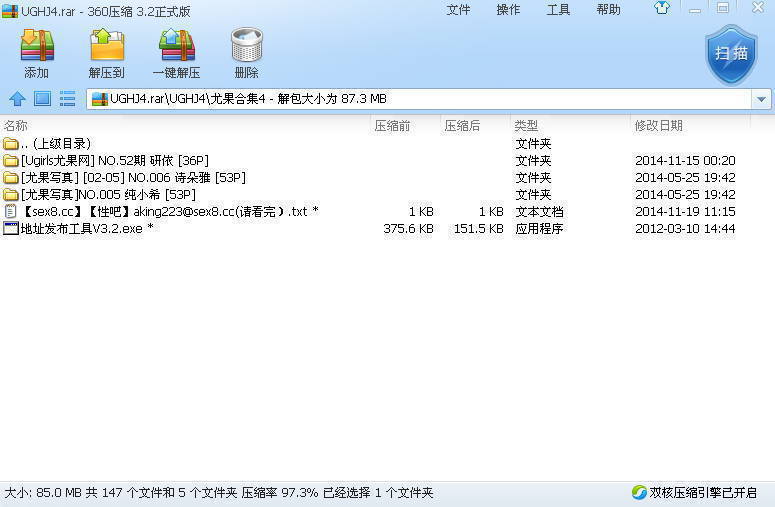775x507 pixels.
Task: Click the 文本文档 type cell
Action: click(539, 211)
